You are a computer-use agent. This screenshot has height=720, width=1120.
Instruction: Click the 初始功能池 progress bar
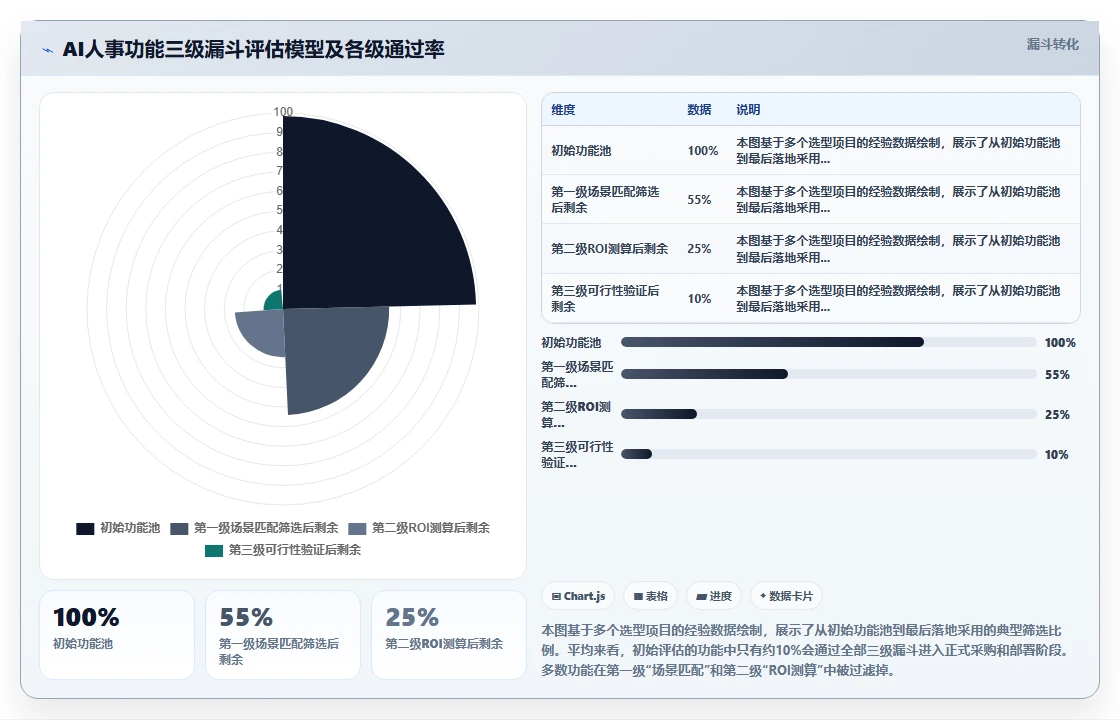[x=829, y=342]
